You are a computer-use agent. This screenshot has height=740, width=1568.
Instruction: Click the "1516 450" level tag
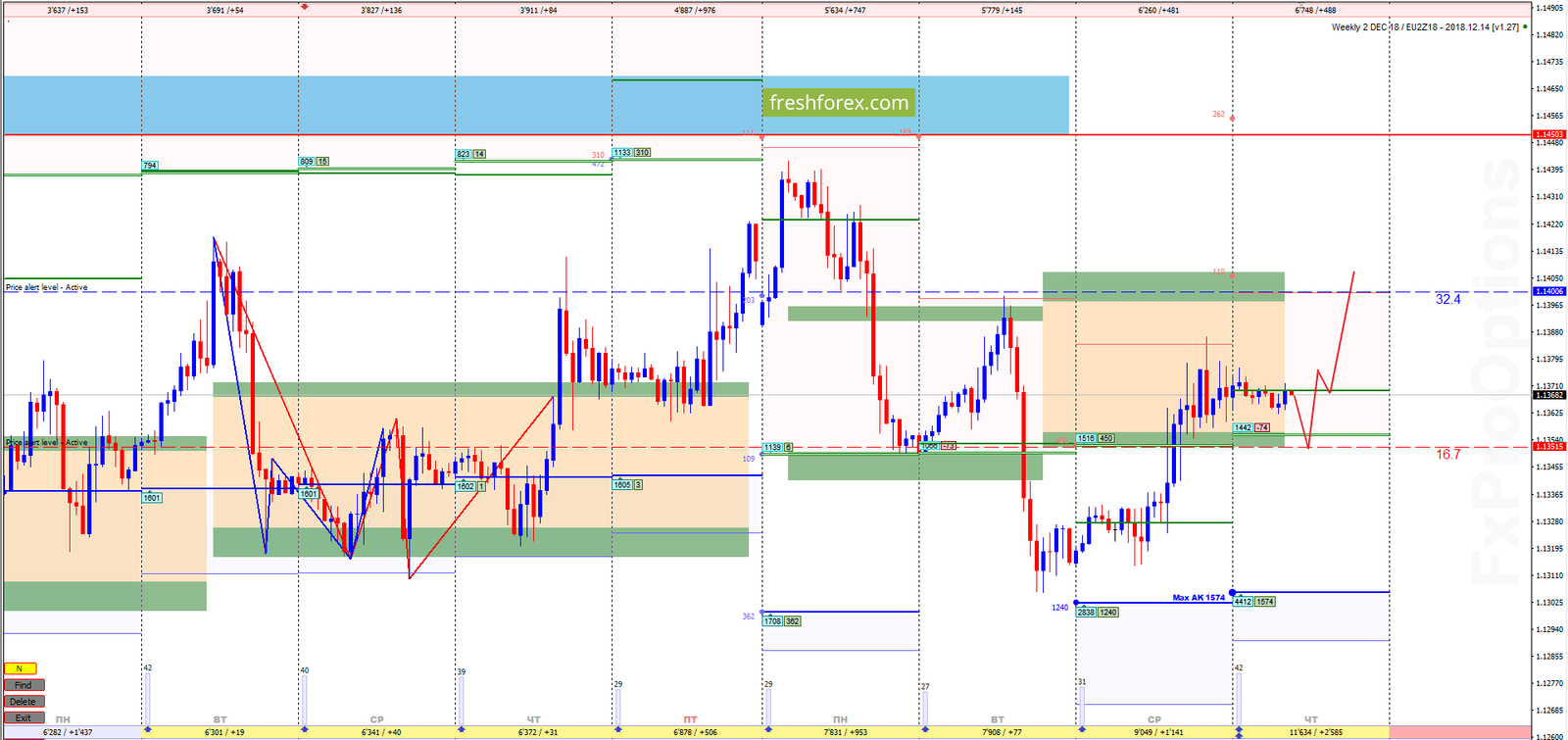click(1095, 439)
